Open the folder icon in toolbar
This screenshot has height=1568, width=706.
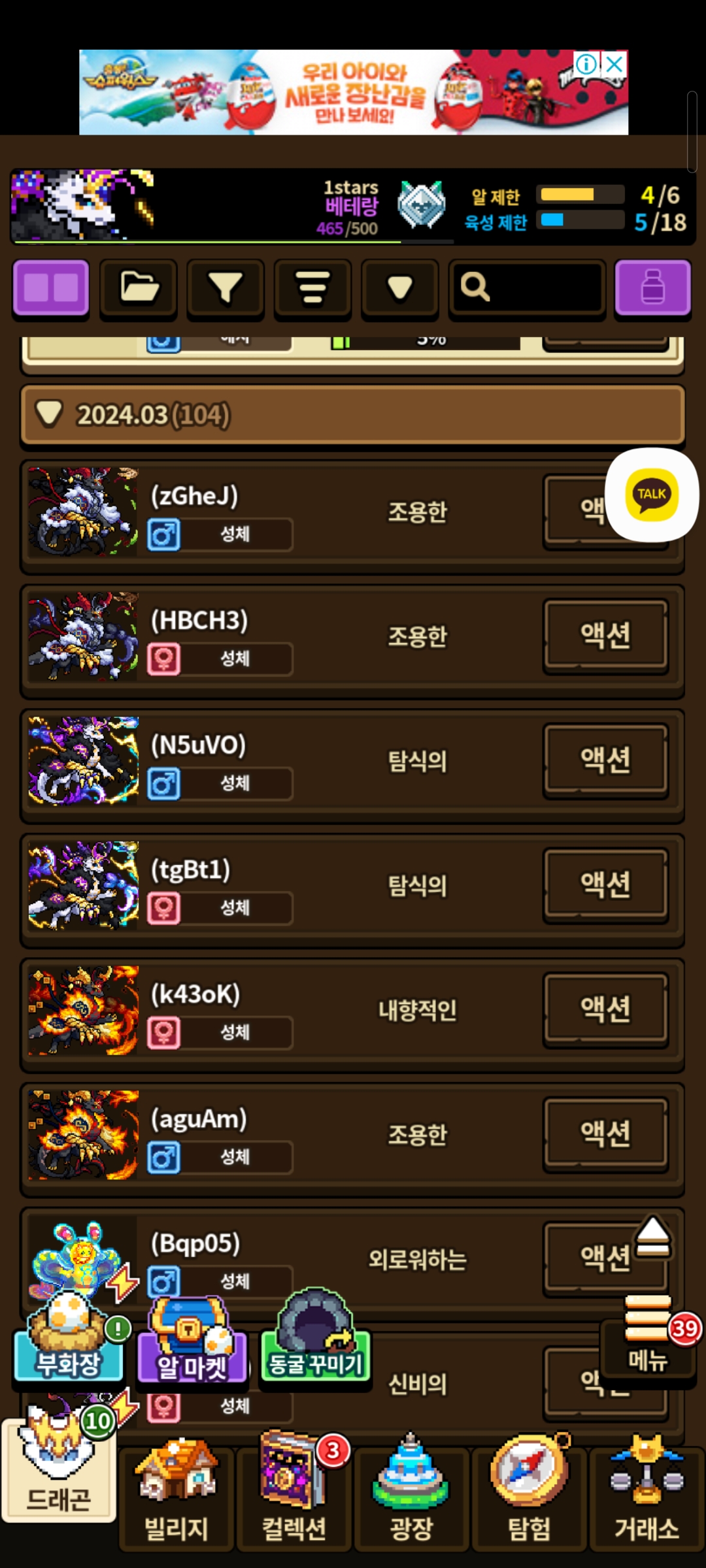[x=138, y=287]
